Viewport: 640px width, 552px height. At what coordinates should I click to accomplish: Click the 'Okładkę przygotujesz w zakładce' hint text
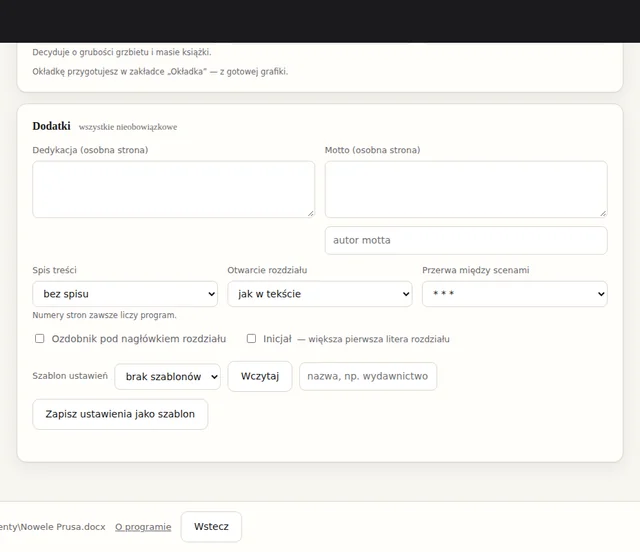160,71
